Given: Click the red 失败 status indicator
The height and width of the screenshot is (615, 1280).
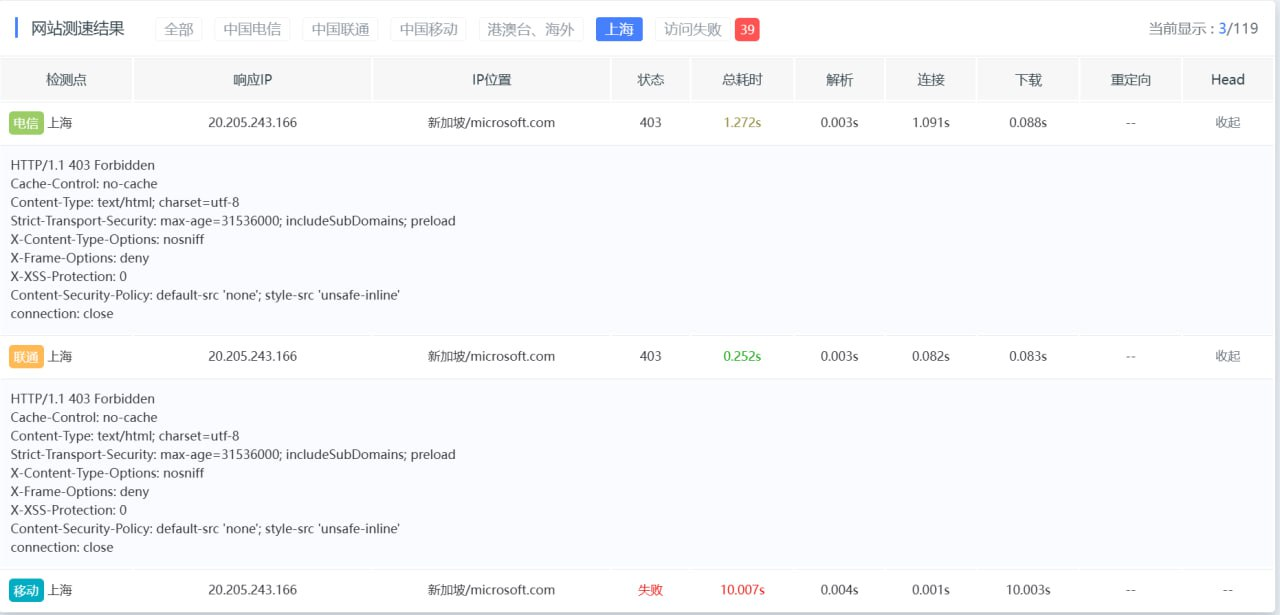Looking at the screenshot, I should (650, 590).
